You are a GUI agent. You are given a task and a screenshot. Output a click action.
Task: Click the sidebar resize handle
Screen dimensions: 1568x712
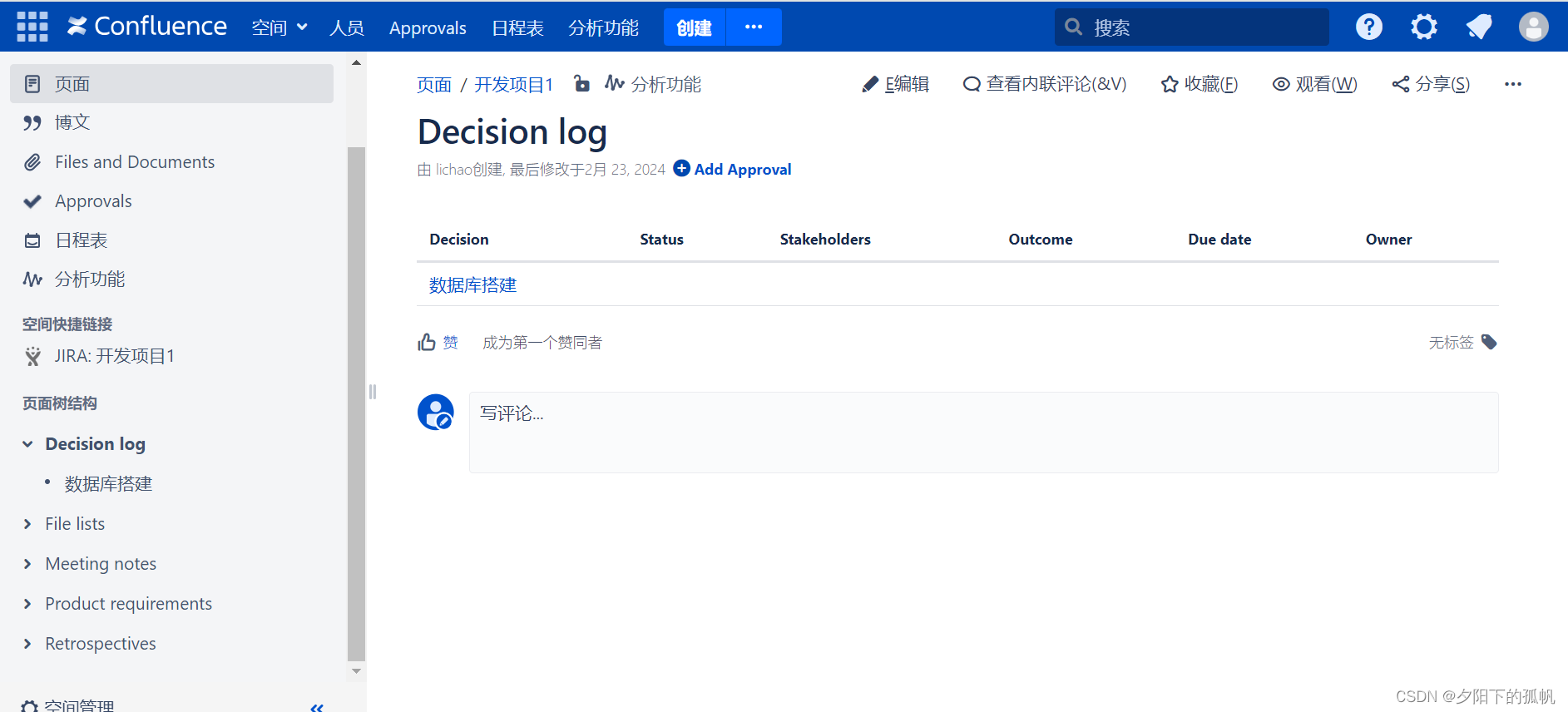point(373,392)
